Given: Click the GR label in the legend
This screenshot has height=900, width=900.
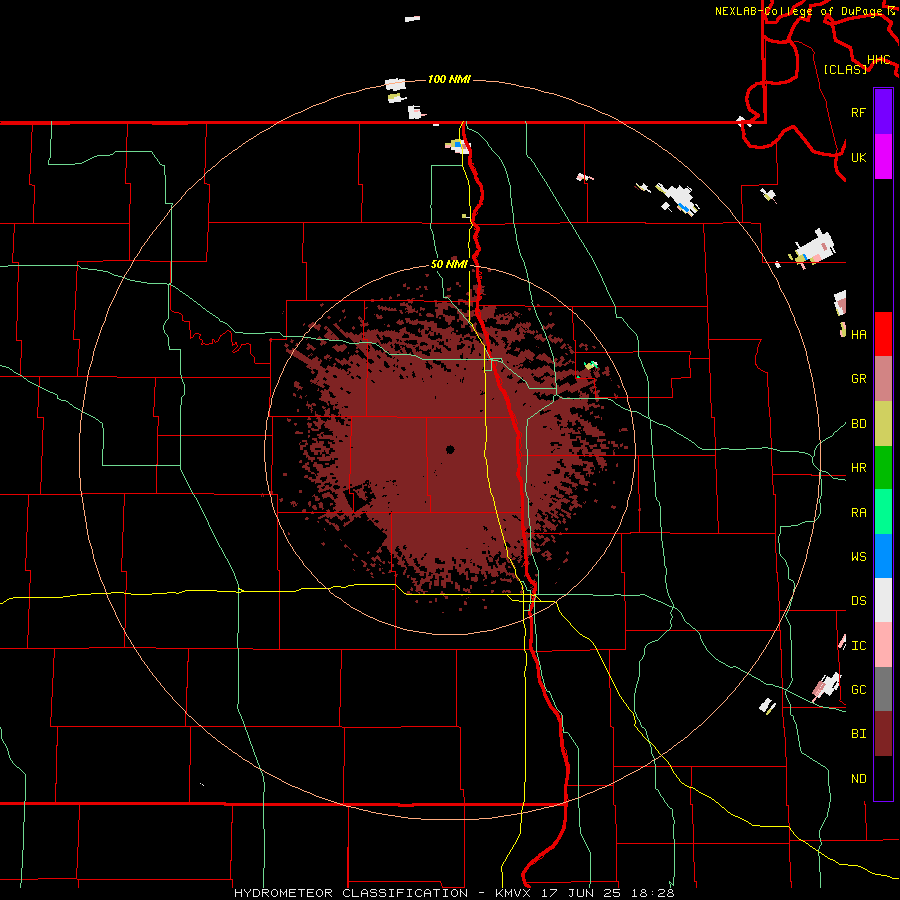Looking at the screenshot, I should point(858,379).
